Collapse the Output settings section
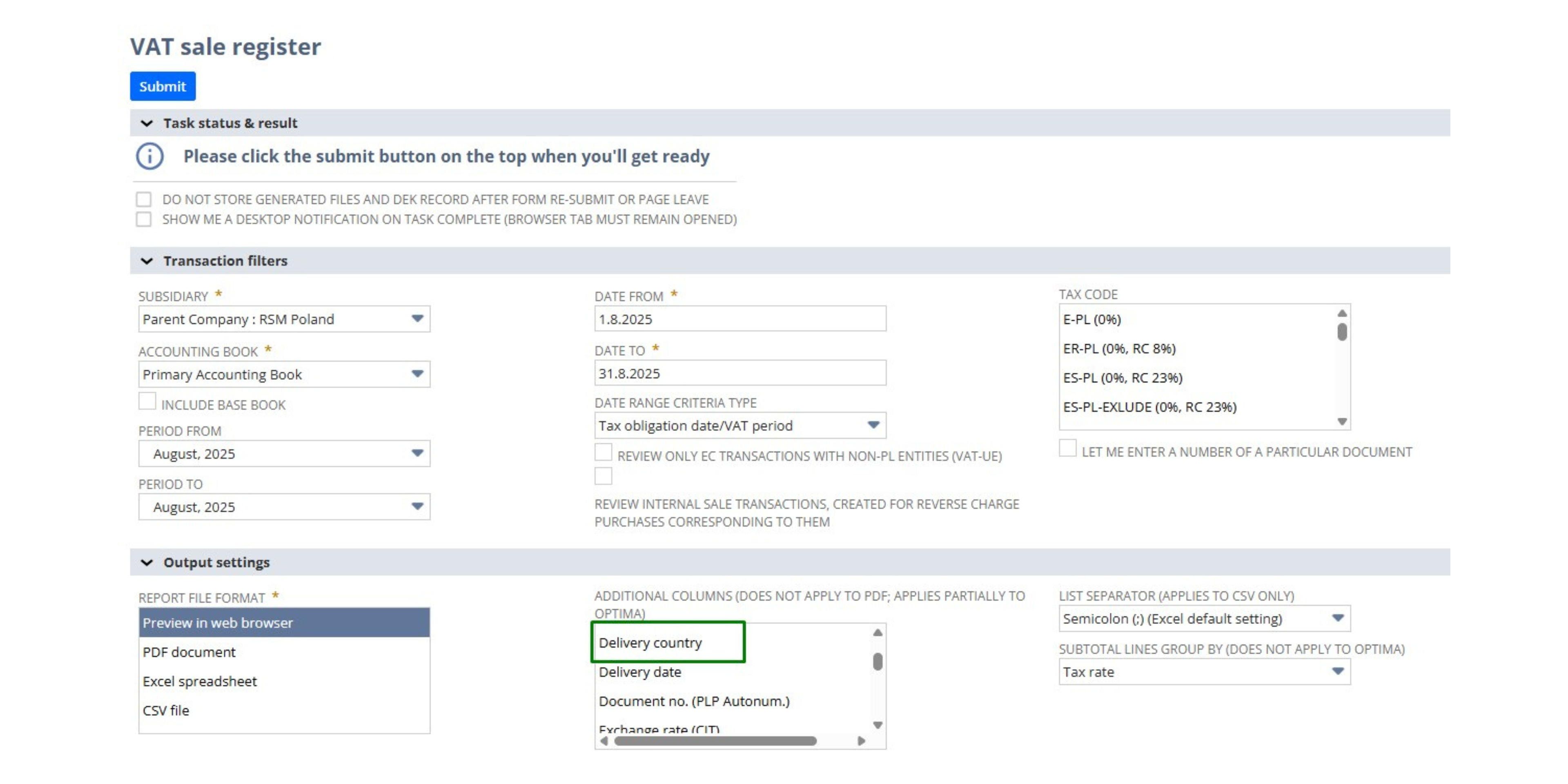The width and height of the screenshot is (1568, 784). pyautogui.click(x=147, y=562)
